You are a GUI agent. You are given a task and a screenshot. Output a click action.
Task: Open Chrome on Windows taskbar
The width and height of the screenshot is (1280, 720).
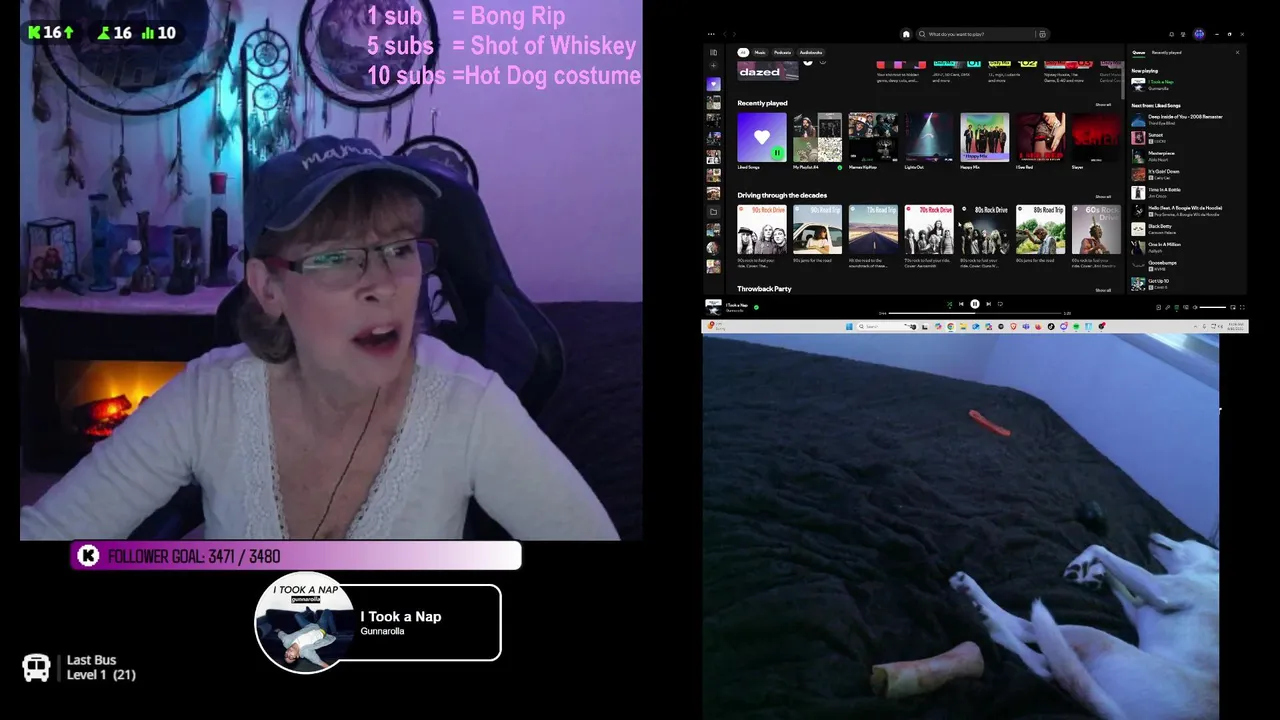click(x=950, y=326)
